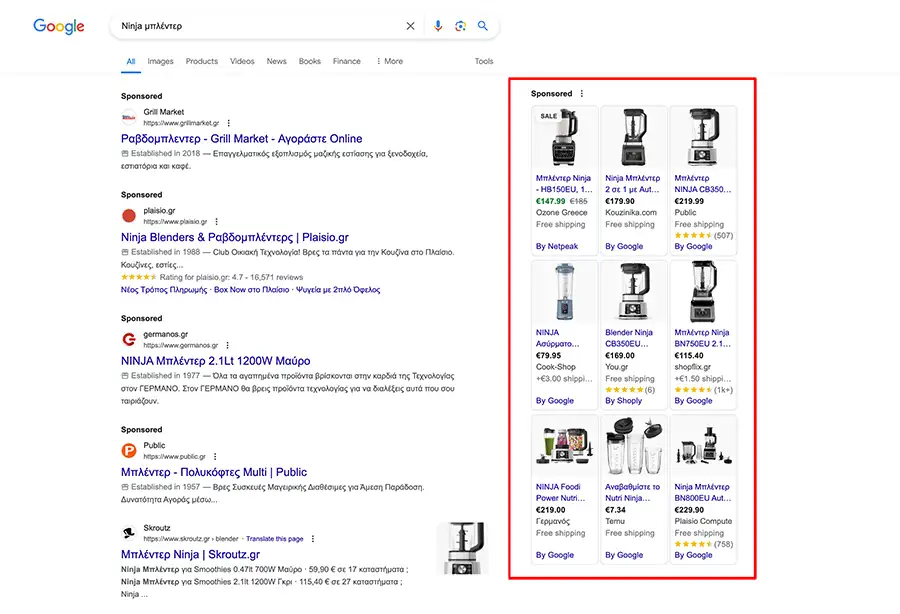This screenshot has height=614, width=900.
Task: Click Public orange favicon
Action: [x=129, y=451]
